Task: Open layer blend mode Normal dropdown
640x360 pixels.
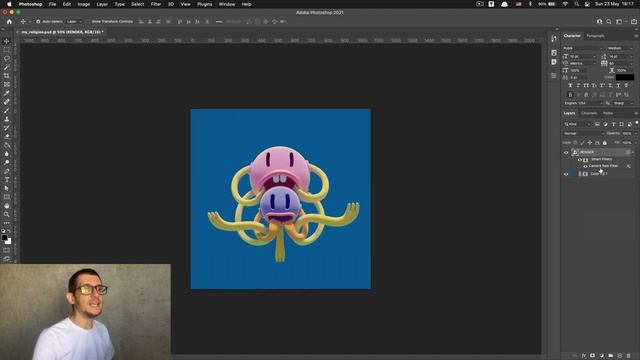Action: coord(584,133)
